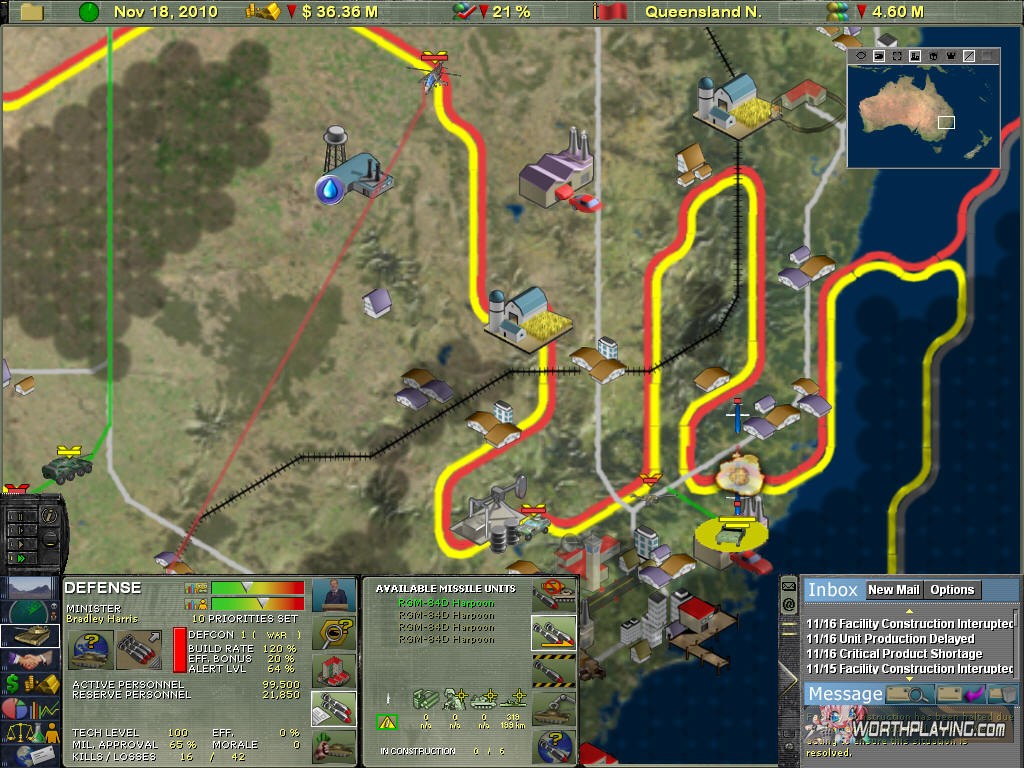
Task: Click the hazard warning triangle icon
Action: [x=386, y=721]
